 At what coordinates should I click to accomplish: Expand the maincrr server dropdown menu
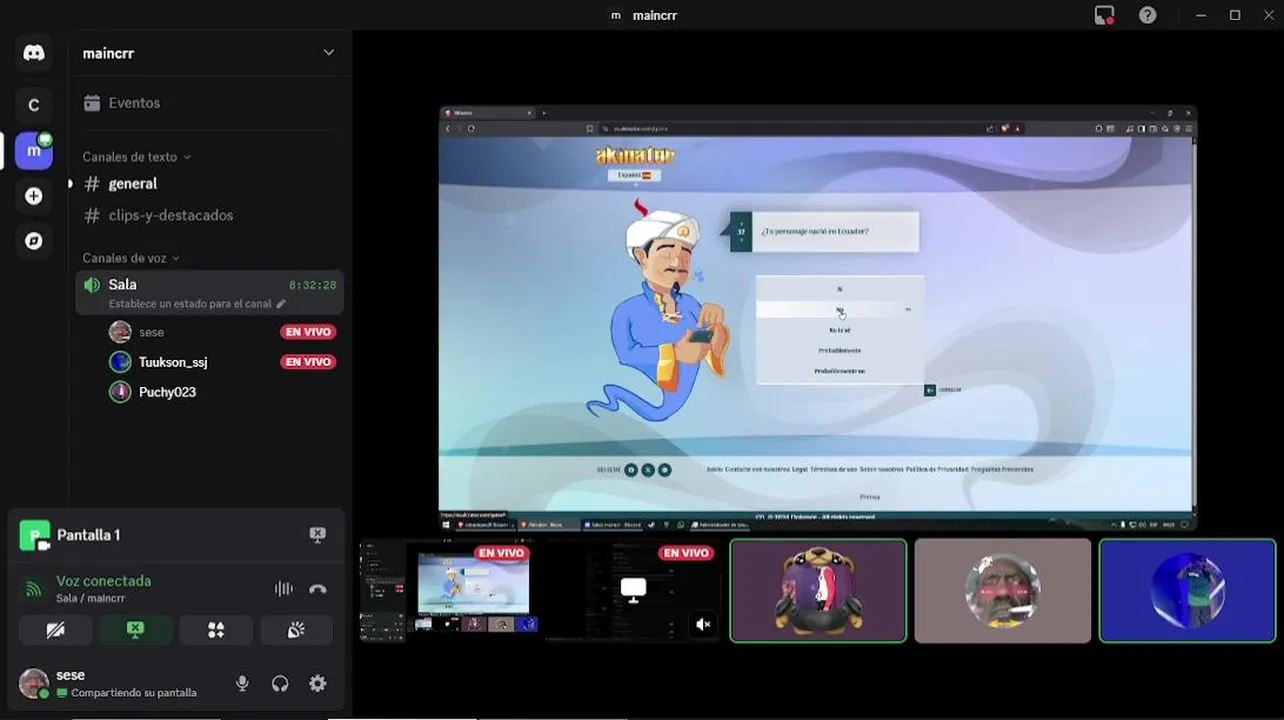coord(328,53)
